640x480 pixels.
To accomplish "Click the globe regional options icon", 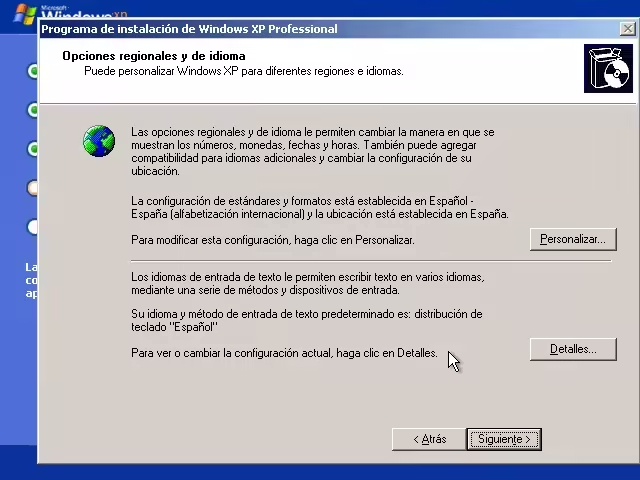I will [x=99, y=141].
